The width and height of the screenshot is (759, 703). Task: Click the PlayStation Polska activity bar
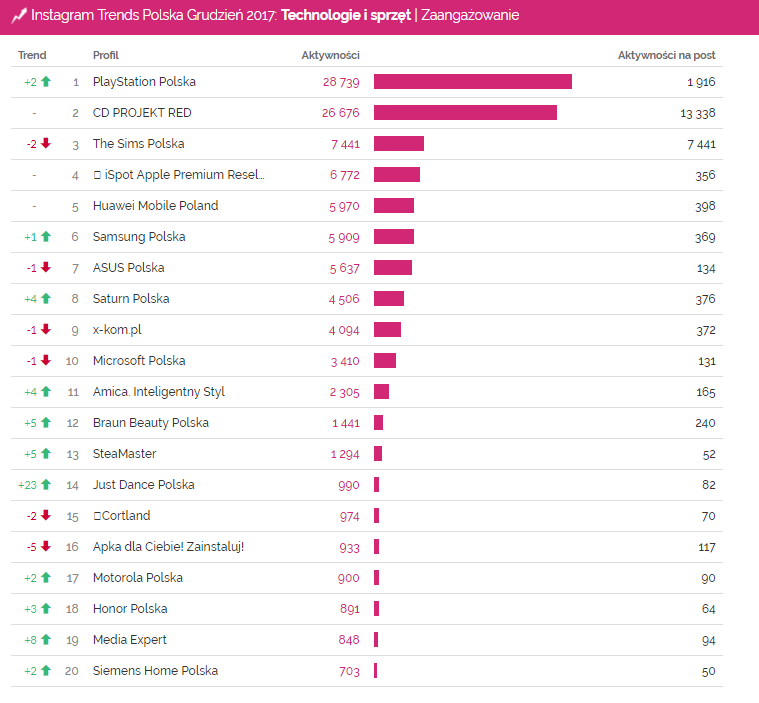point(472,82)
